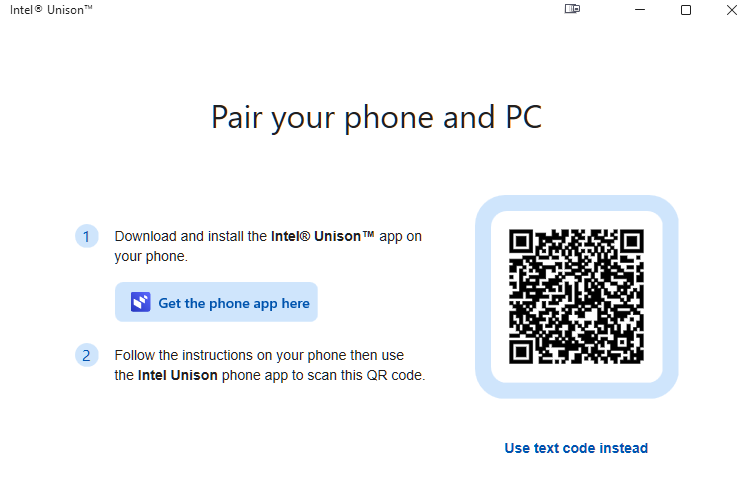Click the 'Intel® Unison™' window title text

pos(51,10)
